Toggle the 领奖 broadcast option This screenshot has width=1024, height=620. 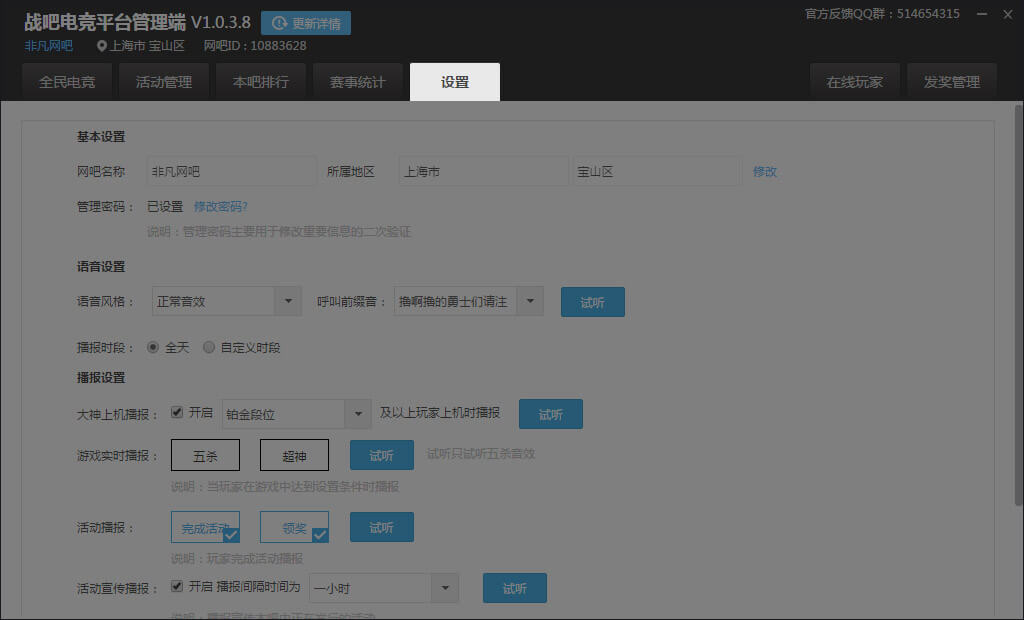pyautogui.click(x=294, y=527)
